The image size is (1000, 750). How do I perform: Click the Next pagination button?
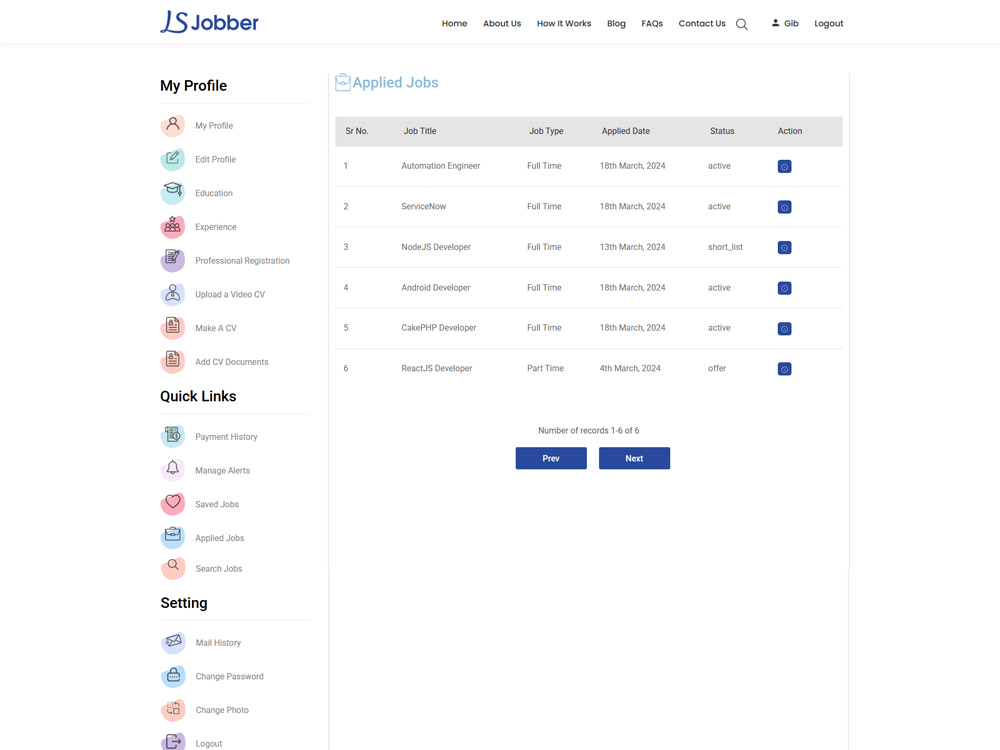click(634, 458)
